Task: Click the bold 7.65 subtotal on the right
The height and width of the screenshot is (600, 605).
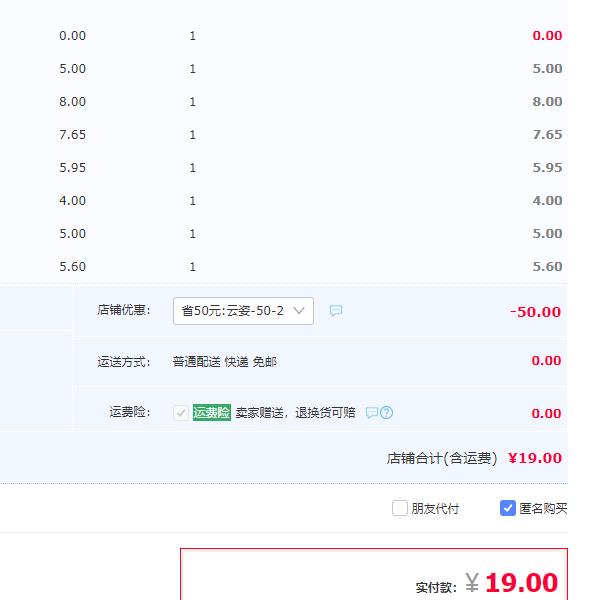Action: tap(547, 135)
